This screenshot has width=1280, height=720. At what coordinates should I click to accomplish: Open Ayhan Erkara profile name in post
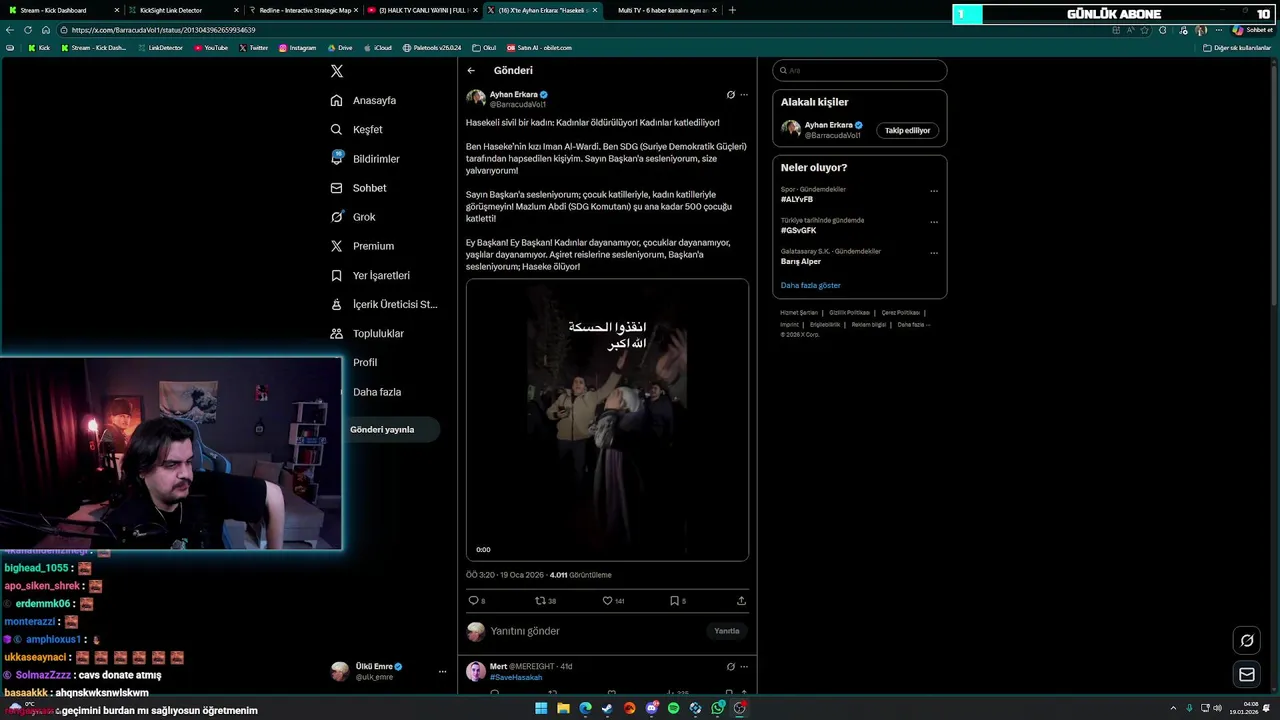(x=513, y=95)
